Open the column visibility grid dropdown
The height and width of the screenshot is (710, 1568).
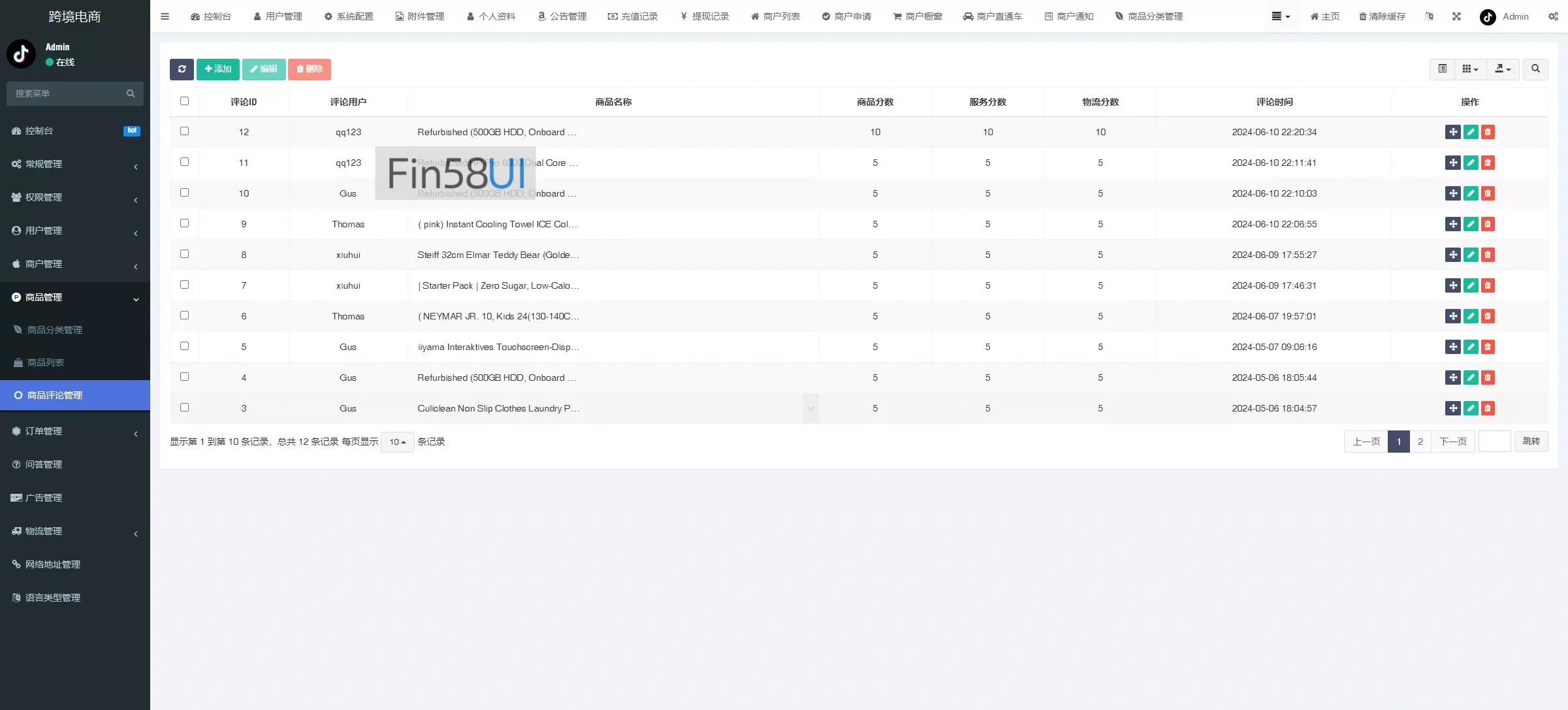[1470, 69]
